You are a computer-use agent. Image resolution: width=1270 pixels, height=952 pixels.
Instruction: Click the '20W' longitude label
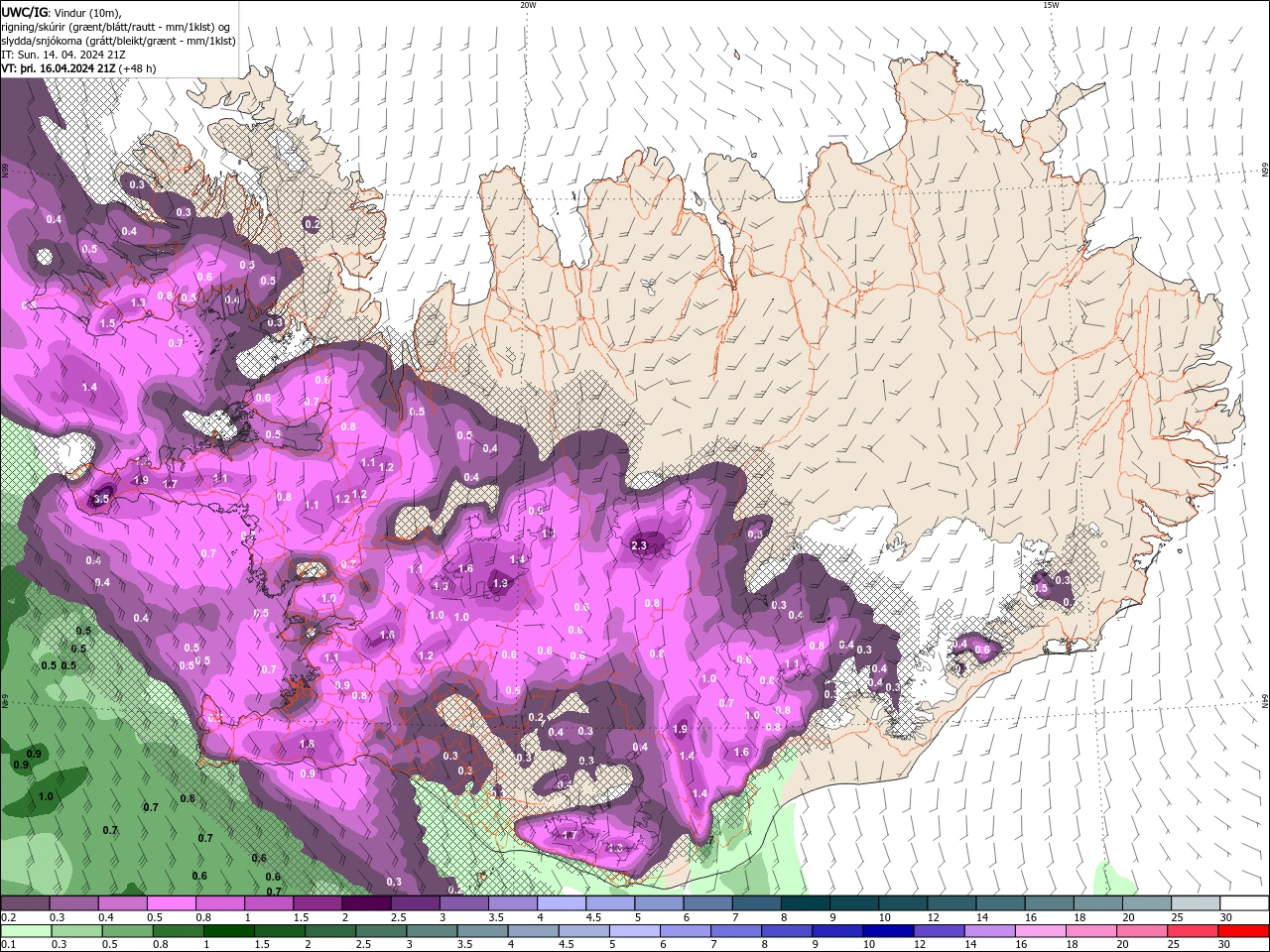pos(528,5)
